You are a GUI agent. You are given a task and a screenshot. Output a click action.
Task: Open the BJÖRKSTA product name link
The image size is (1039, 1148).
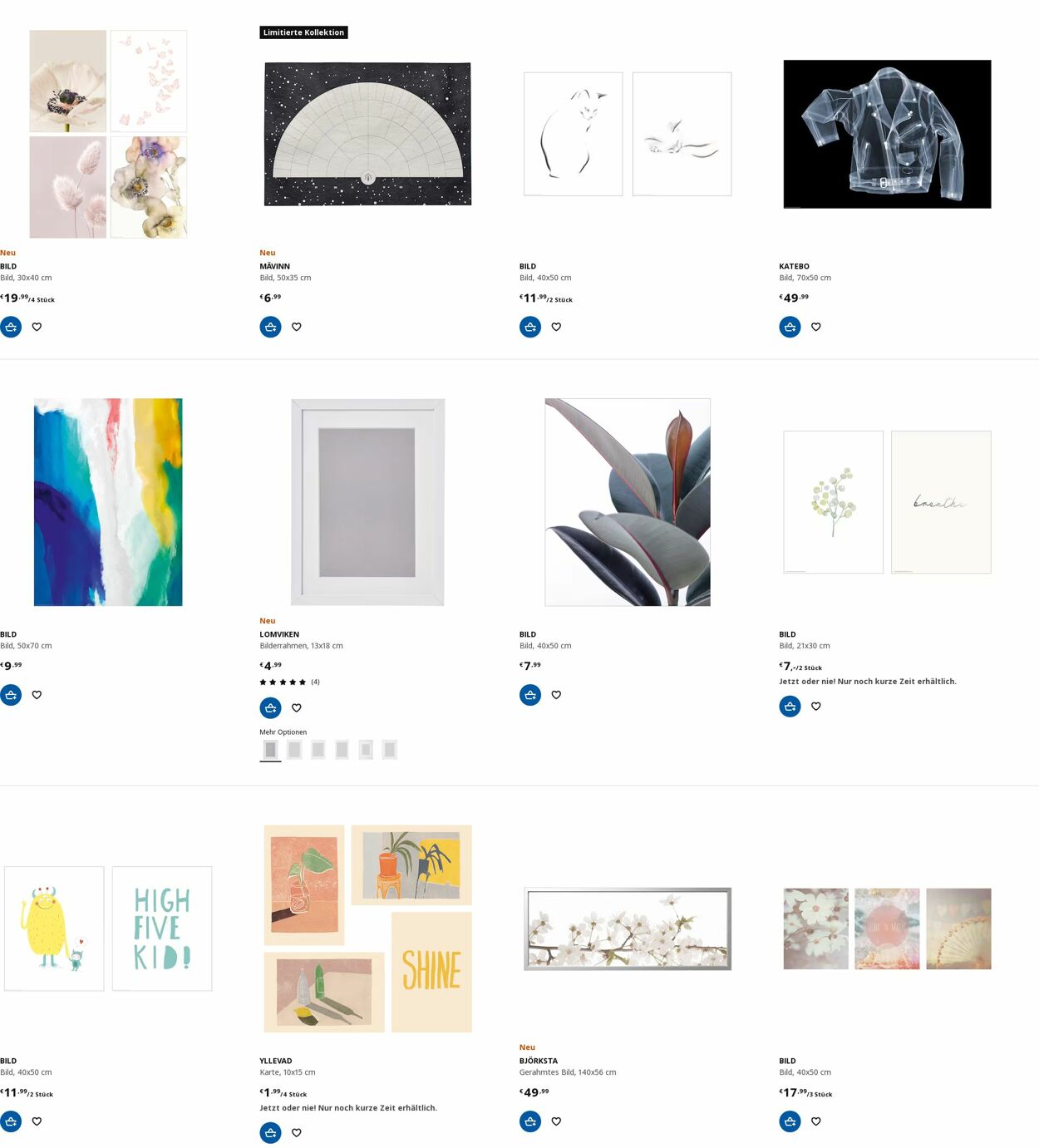click(x=539, y=1061)
